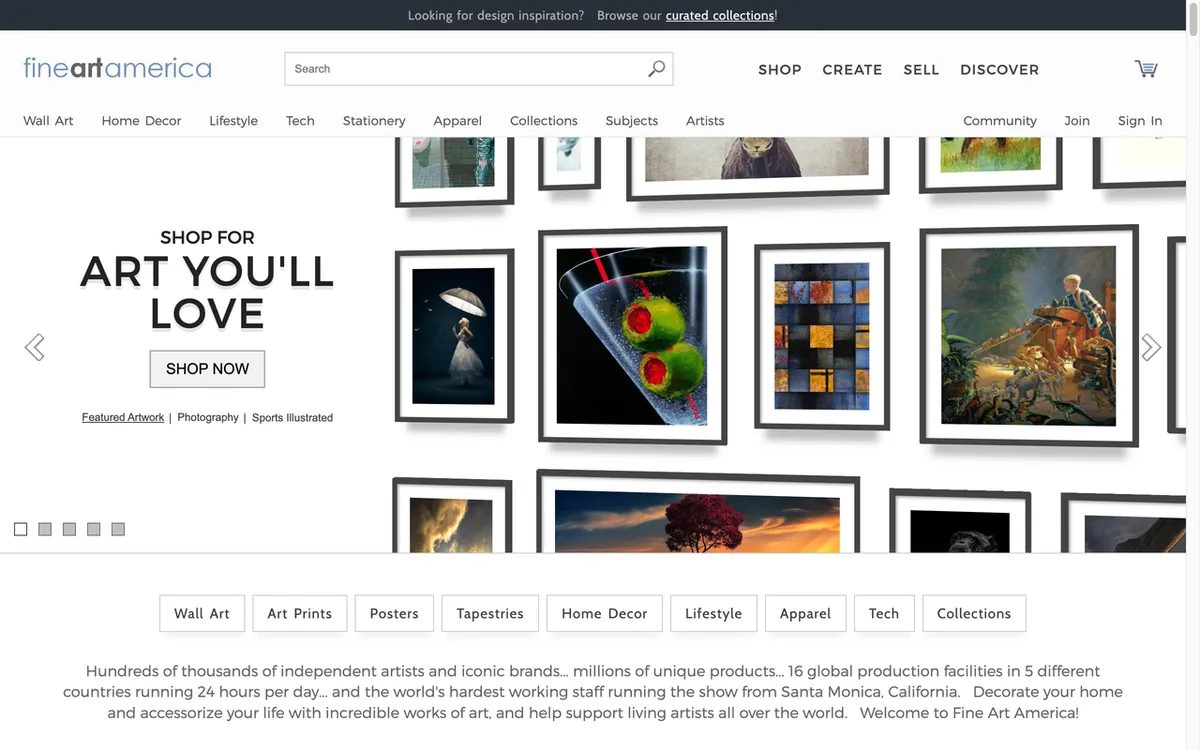The image size is (1200, 750).
Task: Open the abstract colored squares artwork
Action: point(822,336)
